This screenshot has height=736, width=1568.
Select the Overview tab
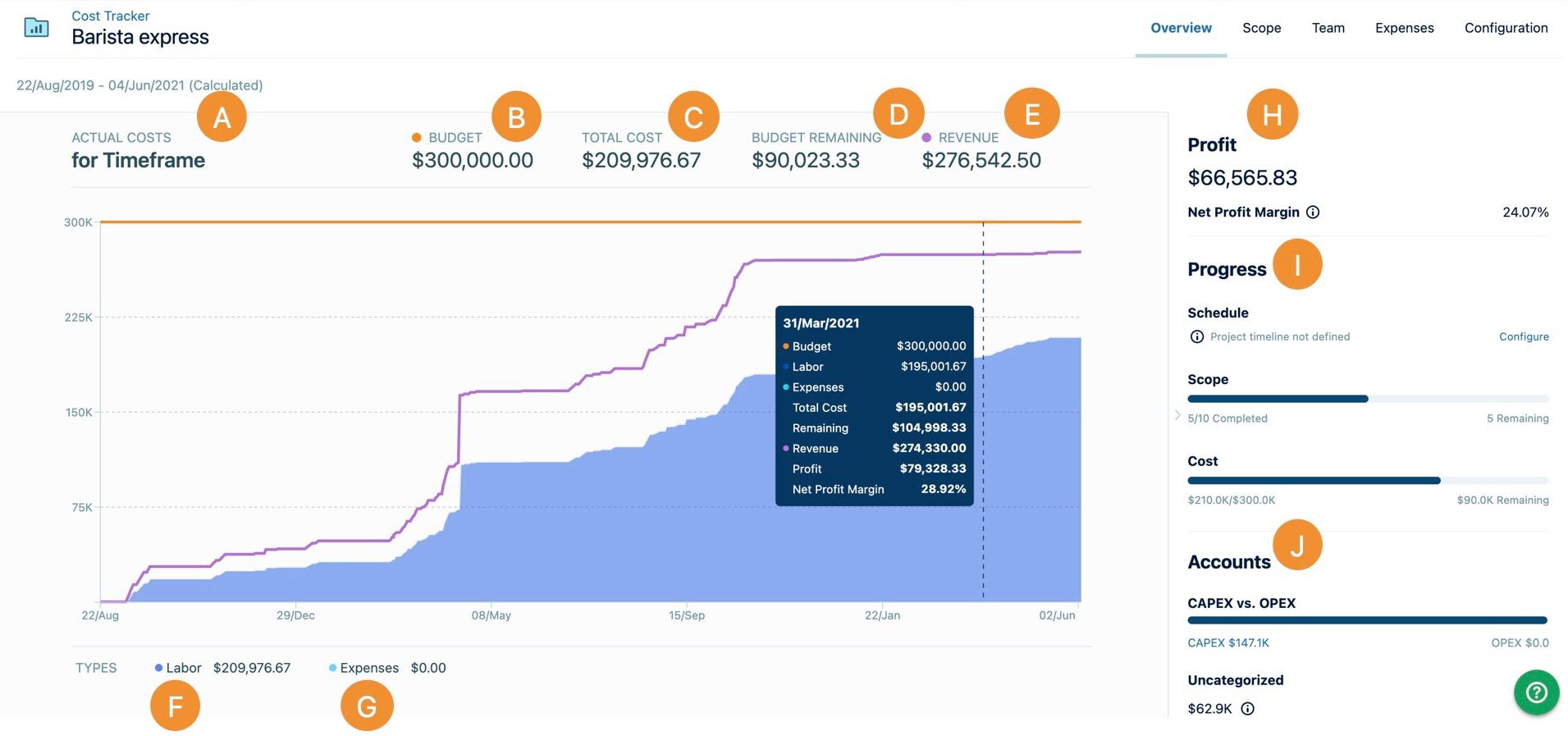tap(1180, 27)
